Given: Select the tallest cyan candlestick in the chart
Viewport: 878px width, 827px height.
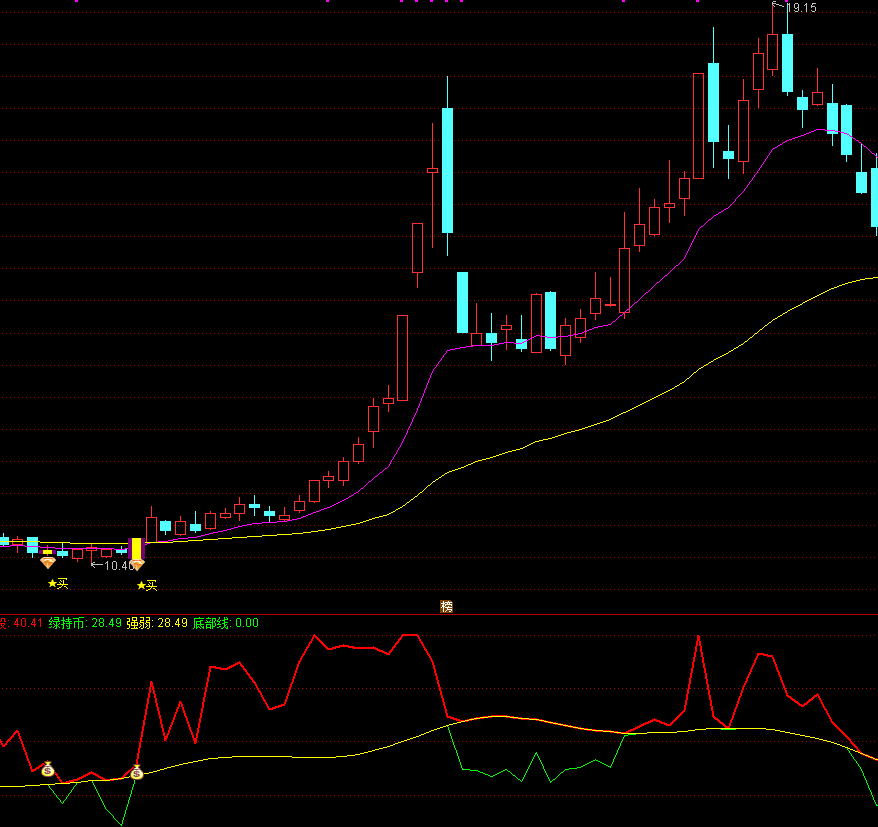Looking at the screenshot, I should click(x=447, y=170).
